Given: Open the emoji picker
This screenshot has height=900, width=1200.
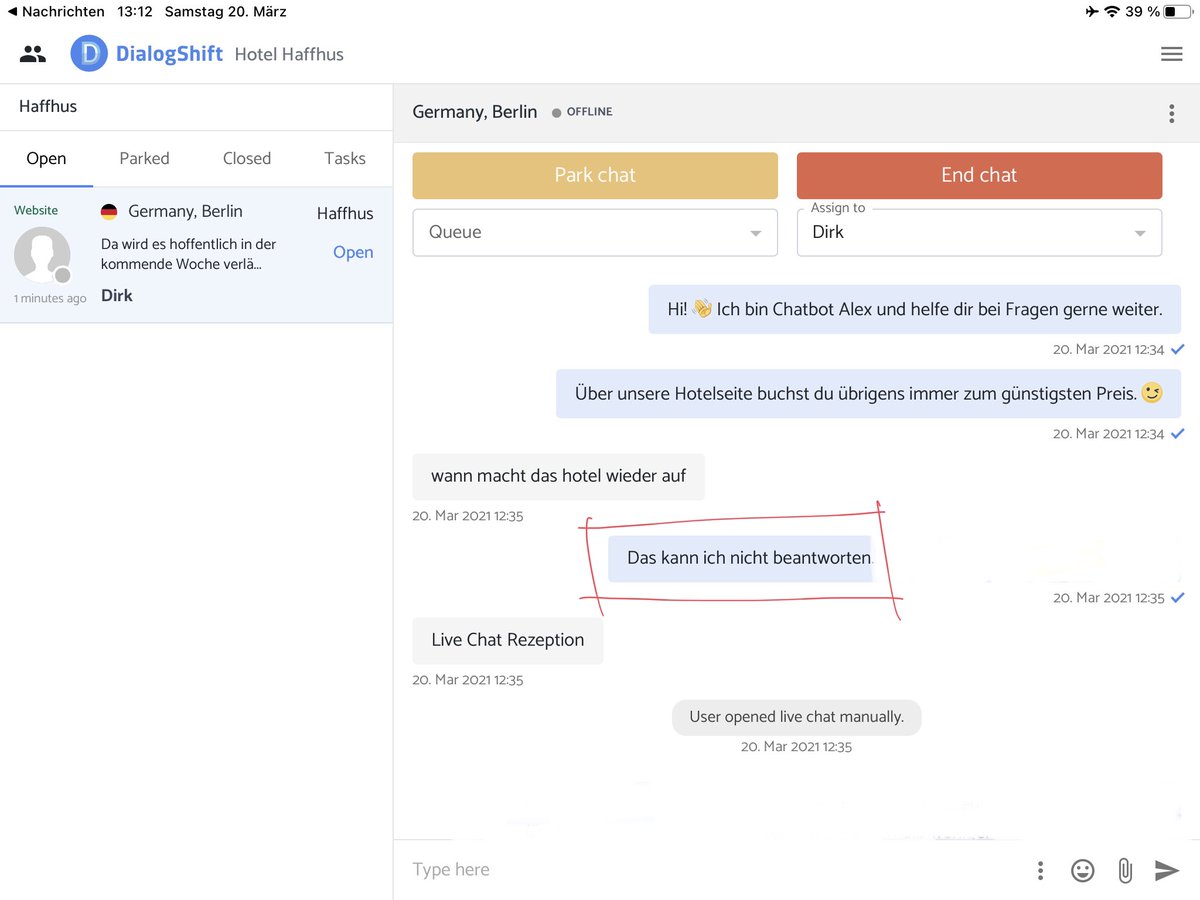Looking at the screenshot, I should [1082, 870].
